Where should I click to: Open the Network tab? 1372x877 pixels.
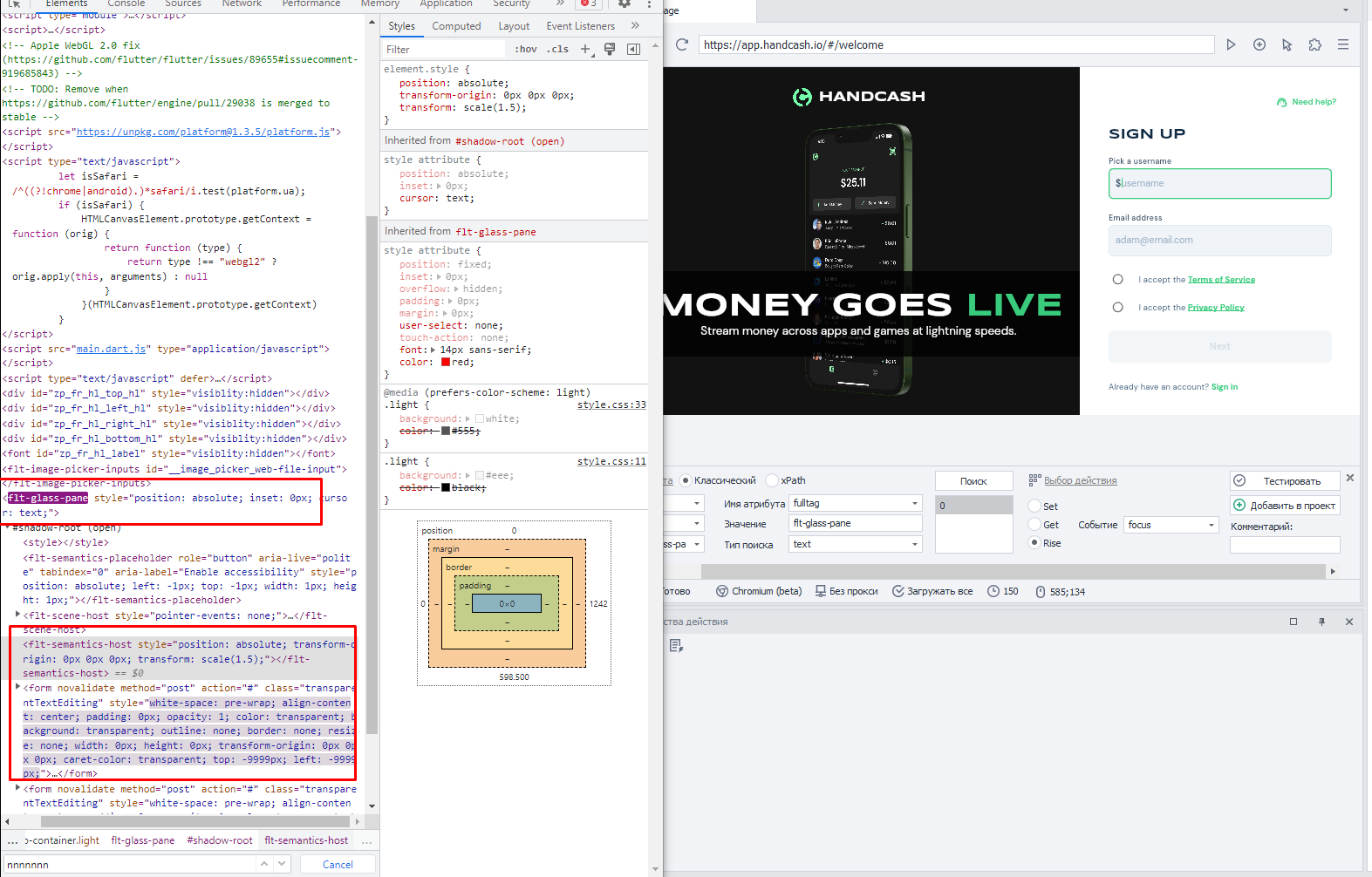(242, 3)
